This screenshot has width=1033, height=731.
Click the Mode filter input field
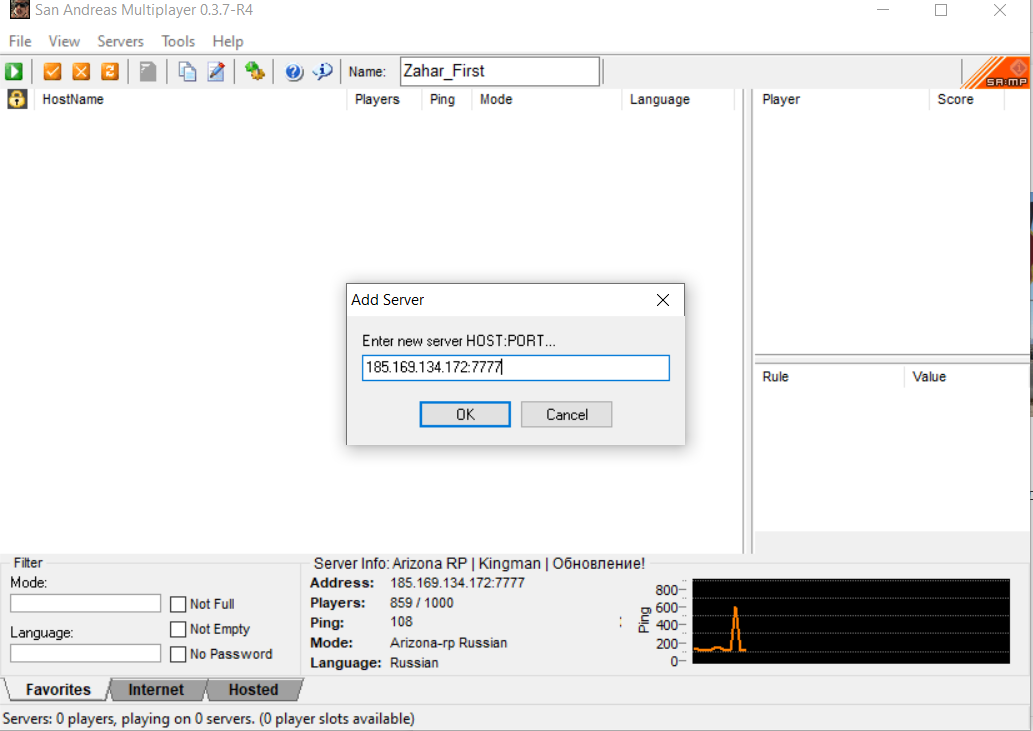tap(86, 603)
